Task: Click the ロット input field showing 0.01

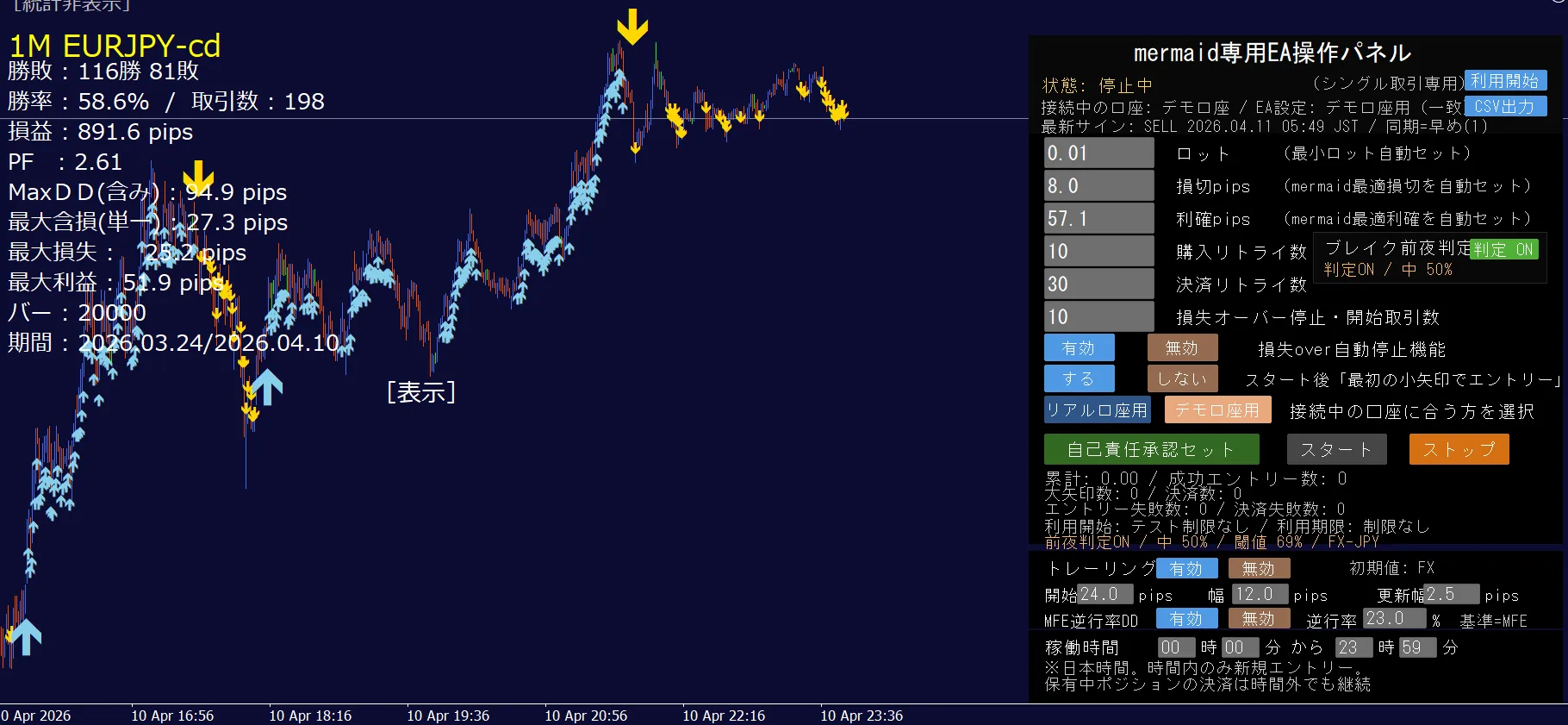Action: tap(1098, 153)
